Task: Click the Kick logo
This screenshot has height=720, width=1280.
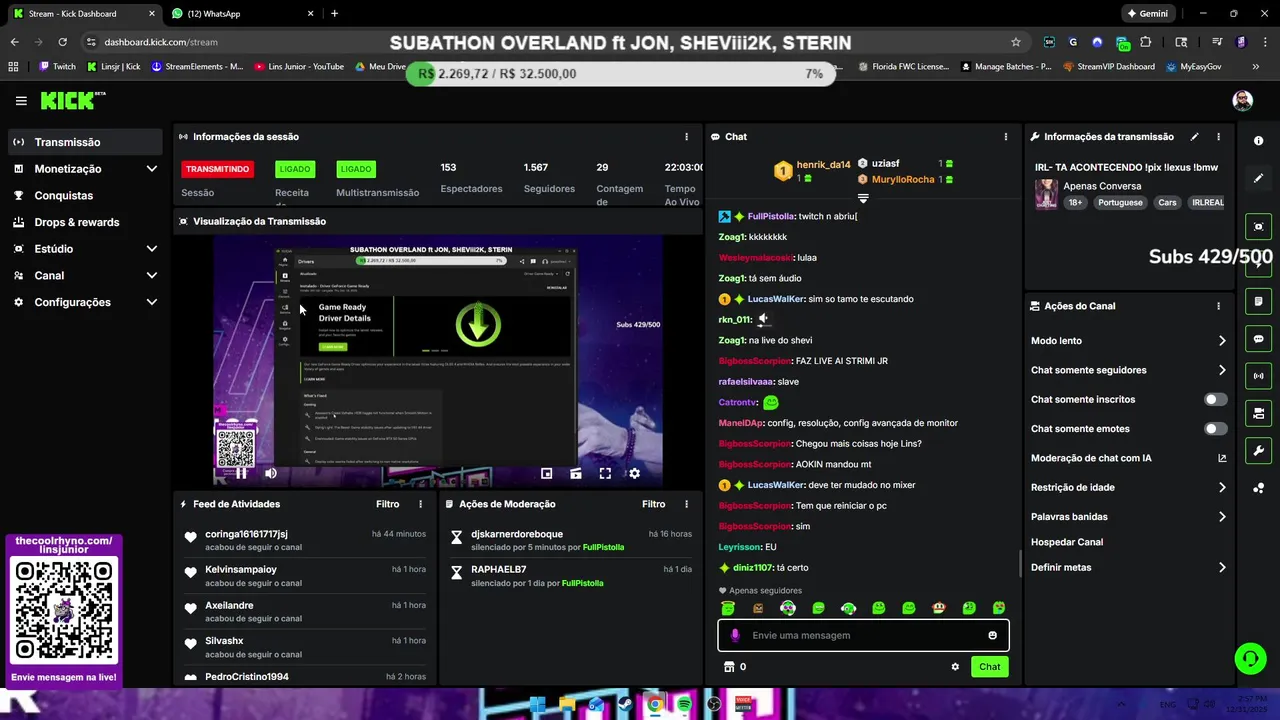Action: pos(72,100)
